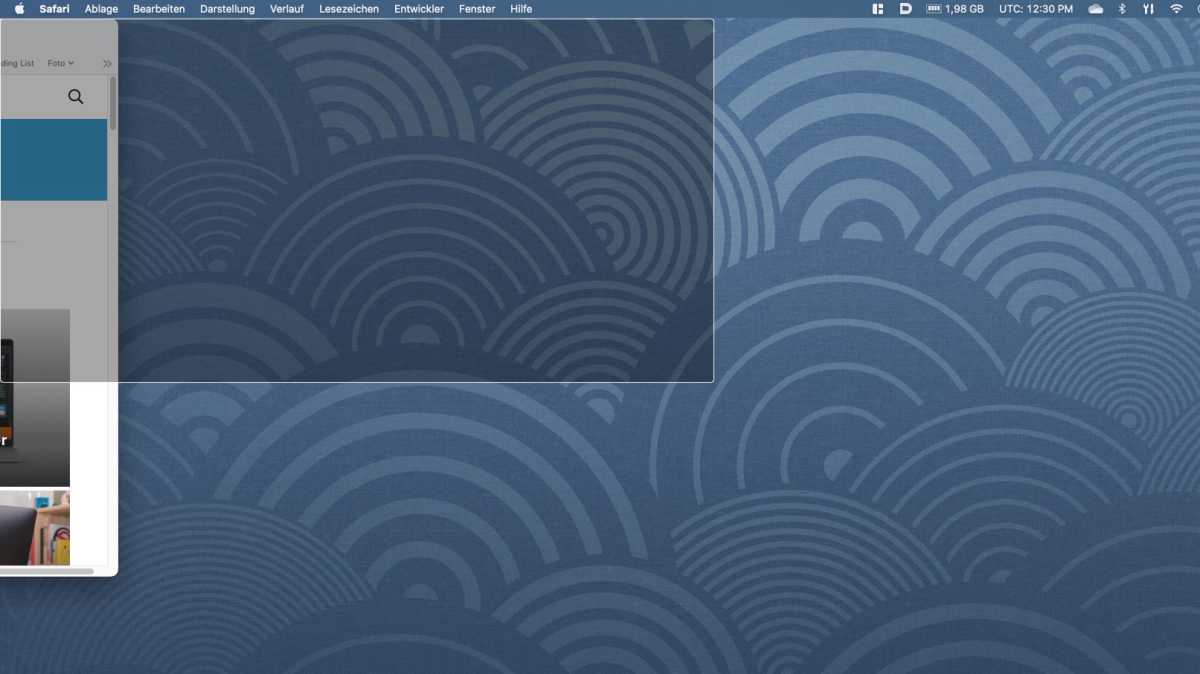1200x674 pixels.
Task: Click the fork and knife menu bar icon
Action: tap(1148, 9)
